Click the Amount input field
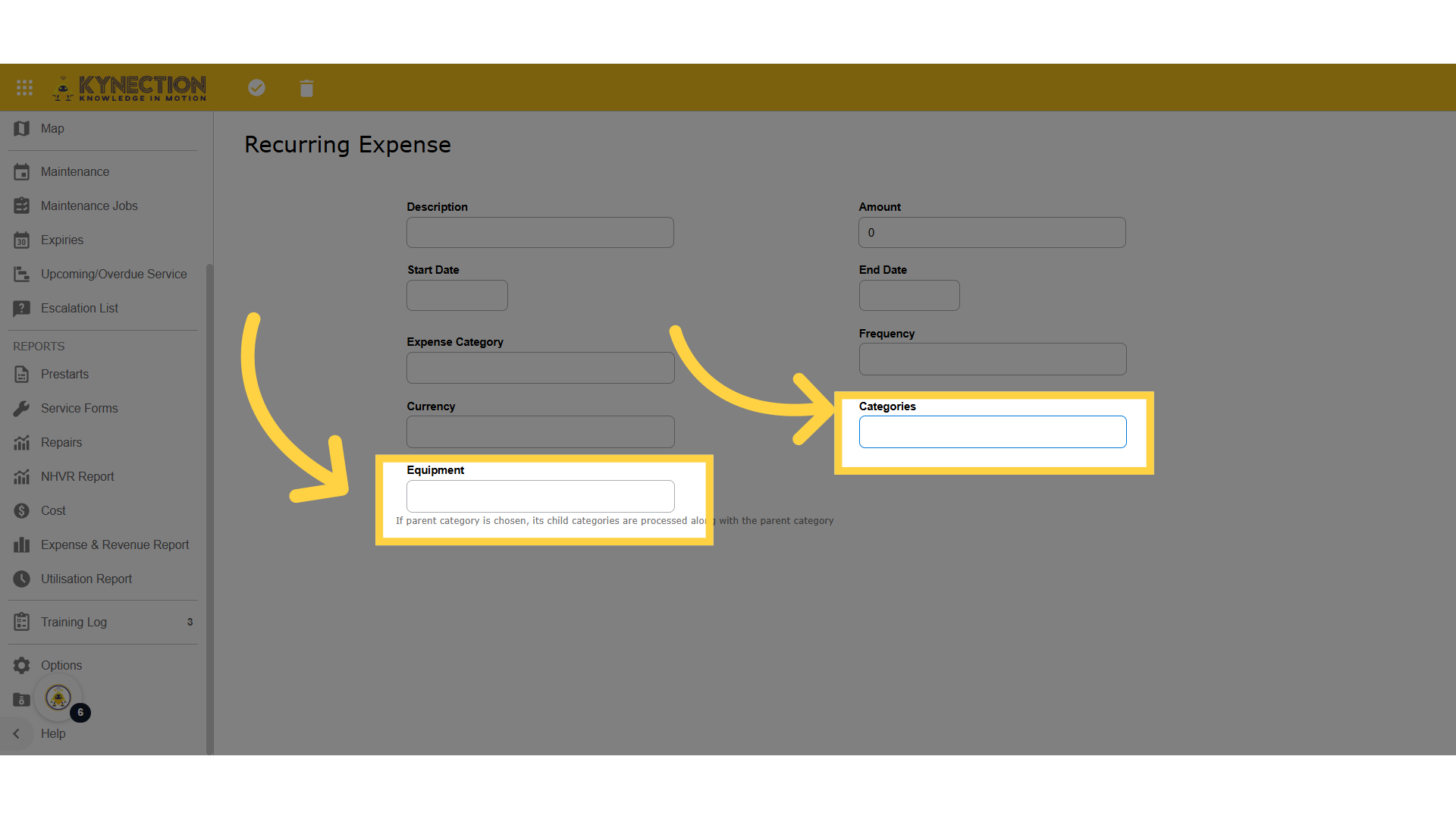1456x819 pixels. click(x=992, y=233)
